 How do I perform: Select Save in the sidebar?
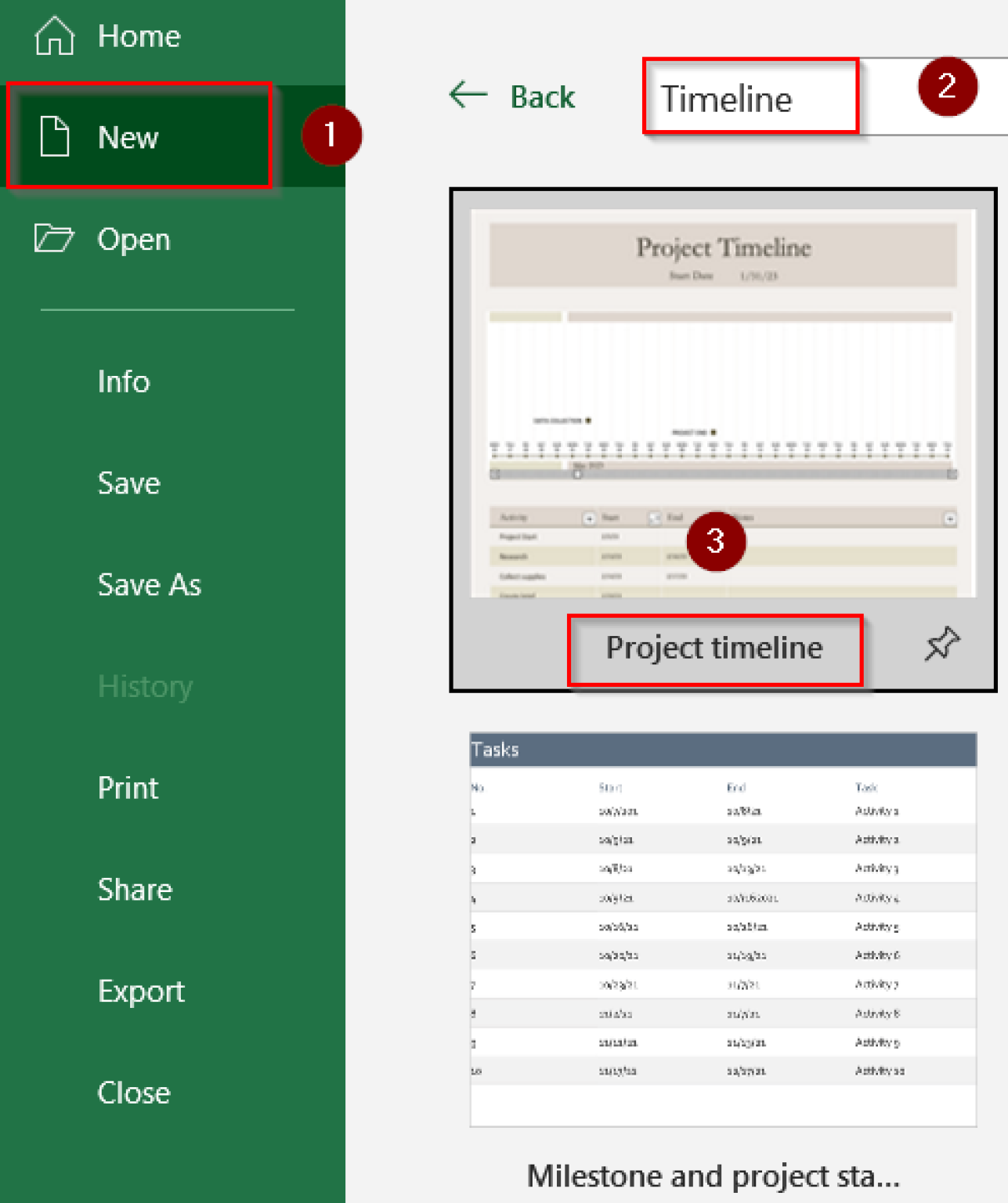(128, 483)
